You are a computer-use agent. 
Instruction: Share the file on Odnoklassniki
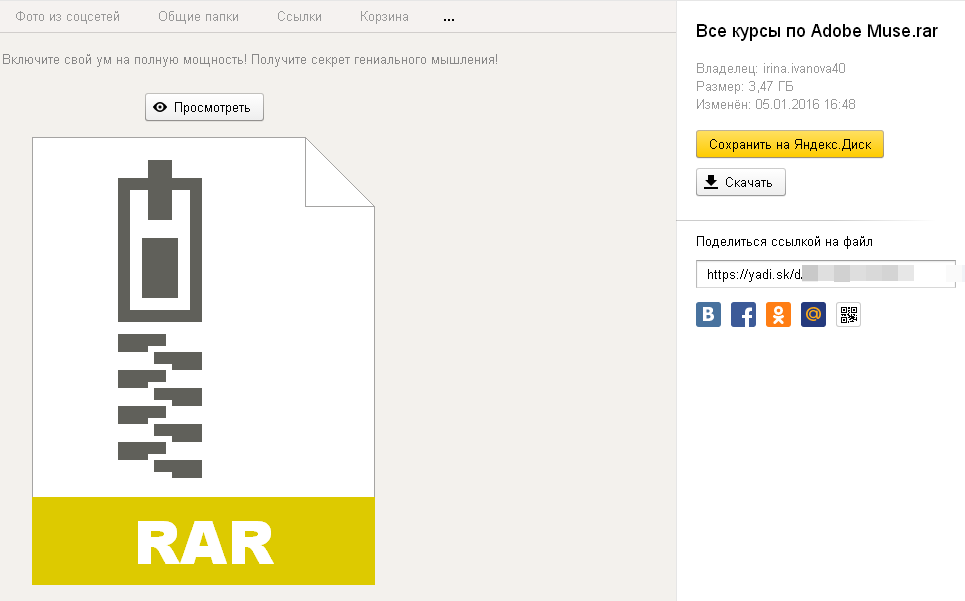pyautogui.click(x=778, y=314)
